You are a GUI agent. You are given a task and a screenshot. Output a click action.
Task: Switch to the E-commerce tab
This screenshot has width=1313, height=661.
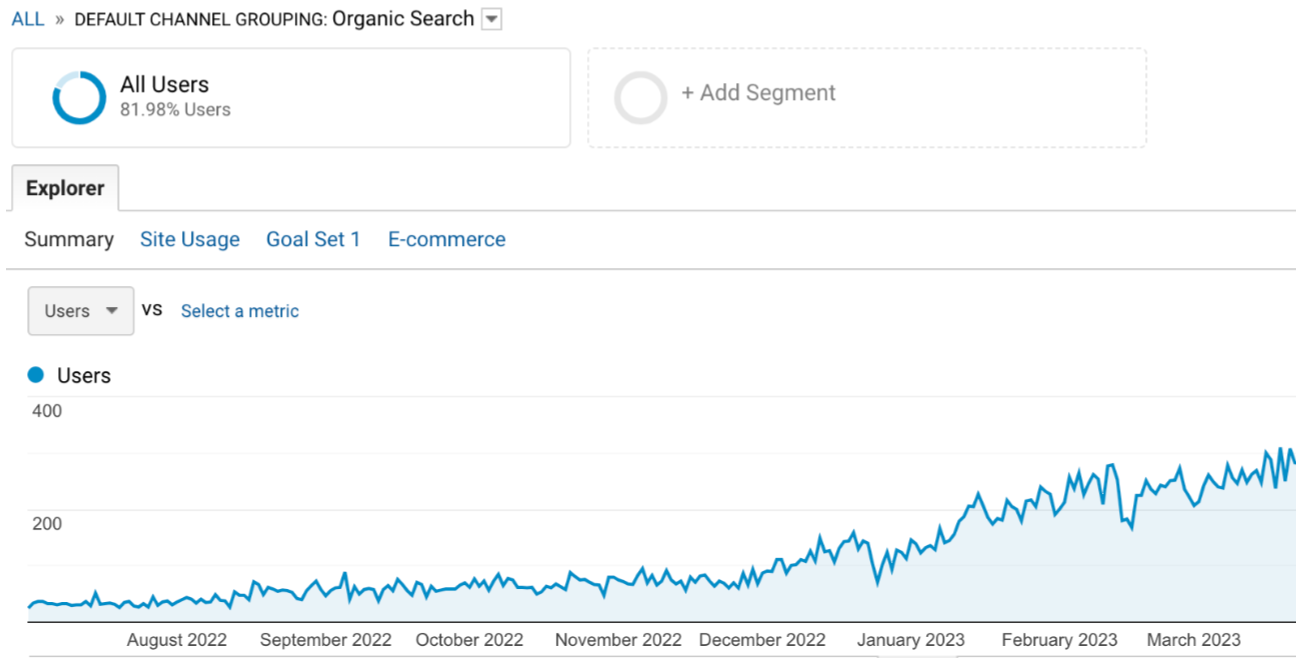[447, 240]
